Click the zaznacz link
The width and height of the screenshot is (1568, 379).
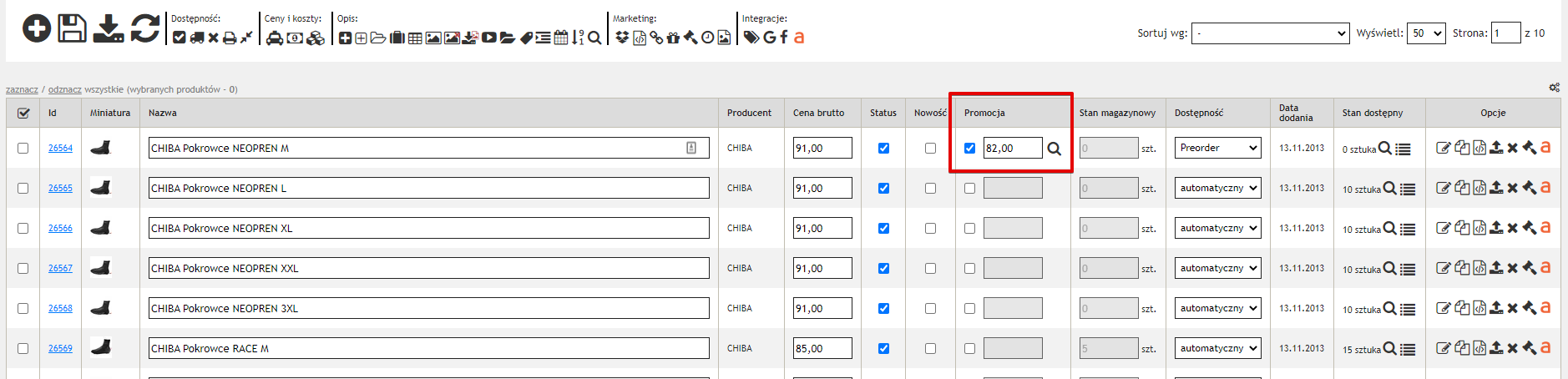point(22,89)
